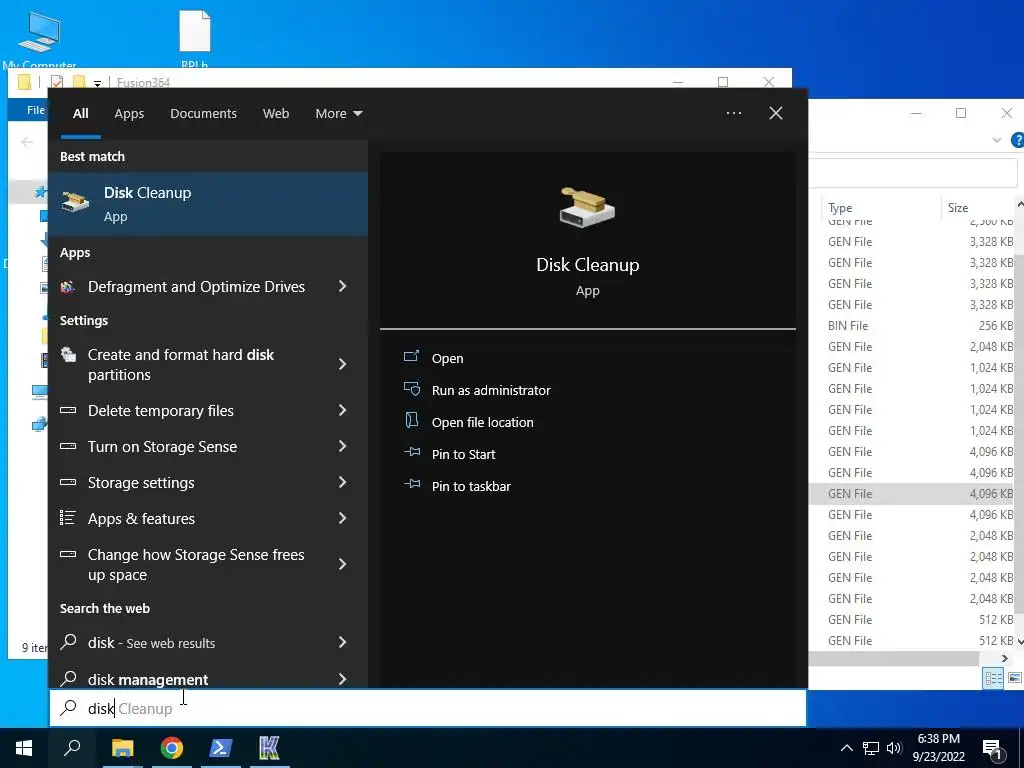This screenshot has height=768, width=1024.
Task: Open the K application on the taskbar
Action: click(269, 748)
